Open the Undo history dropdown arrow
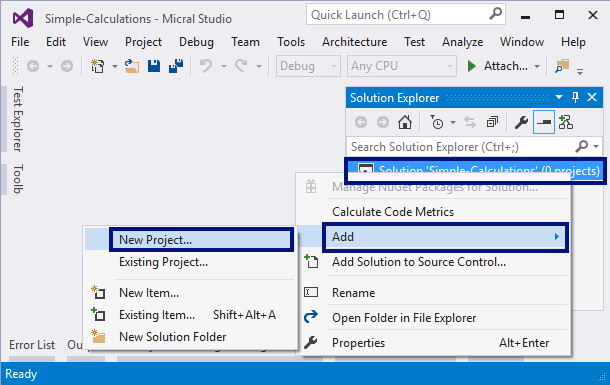 click(224, 66)
